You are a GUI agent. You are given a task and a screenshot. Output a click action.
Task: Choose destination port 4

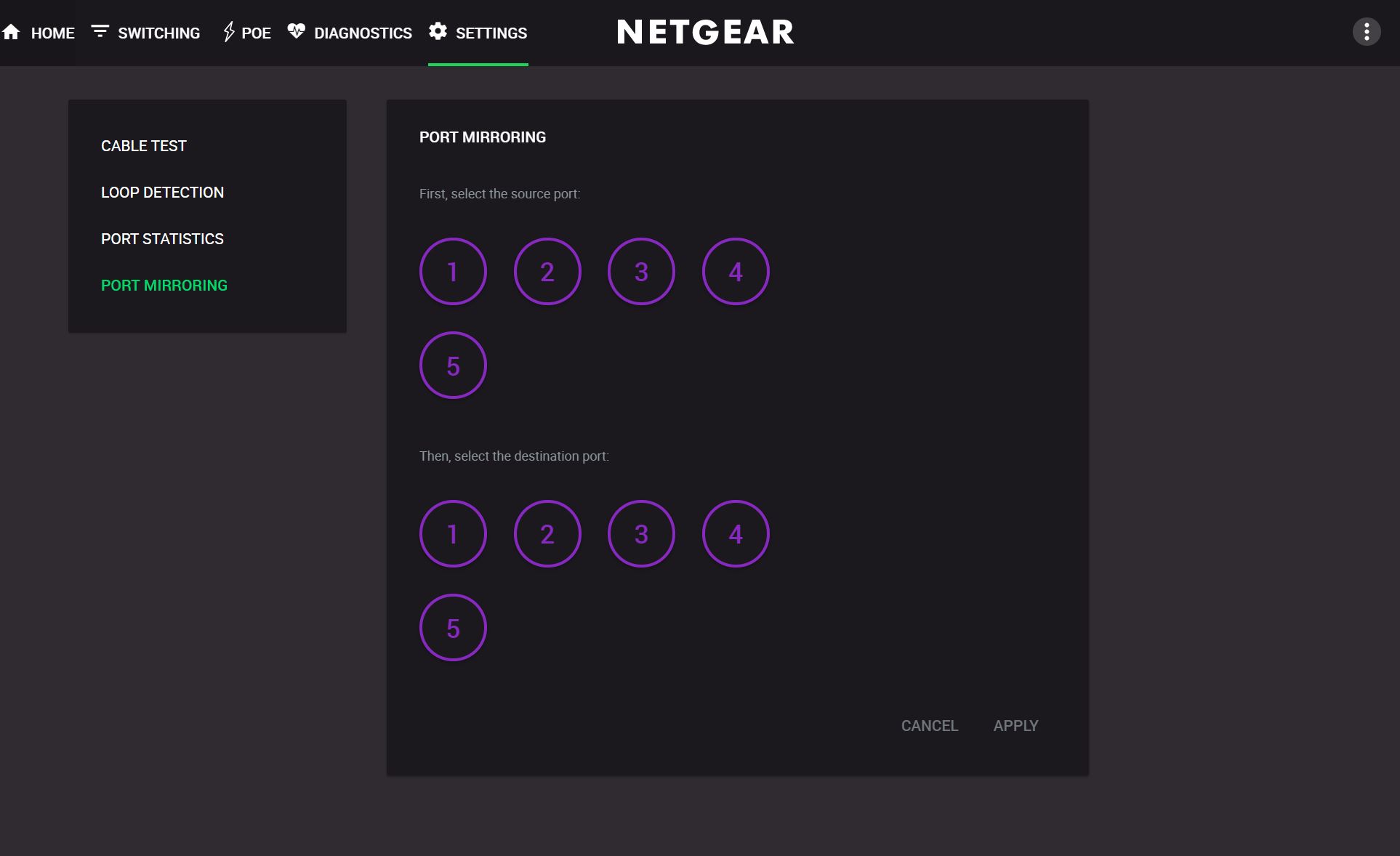point(736,534)
